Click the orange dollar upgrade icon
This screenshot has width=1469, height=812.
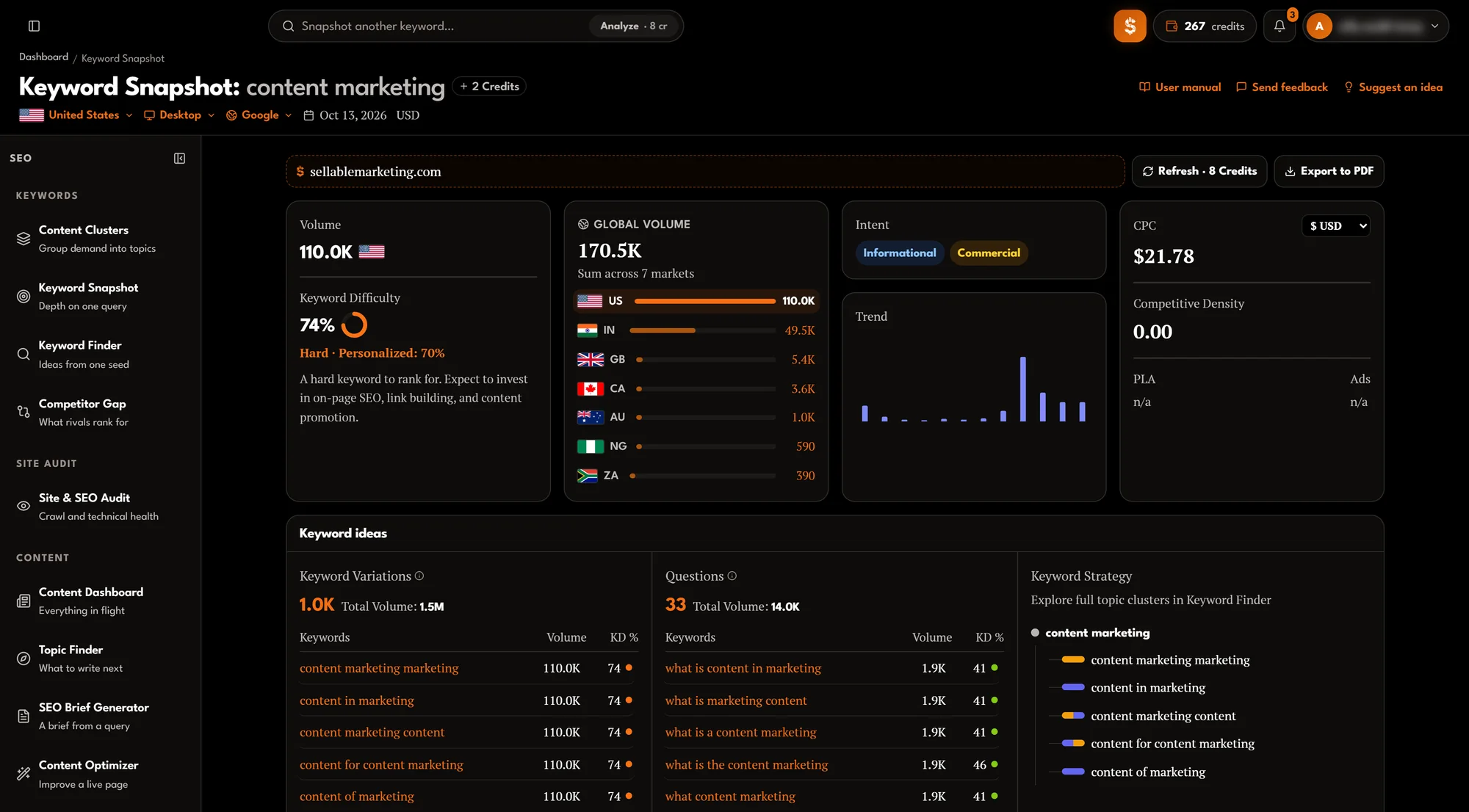1130,26
